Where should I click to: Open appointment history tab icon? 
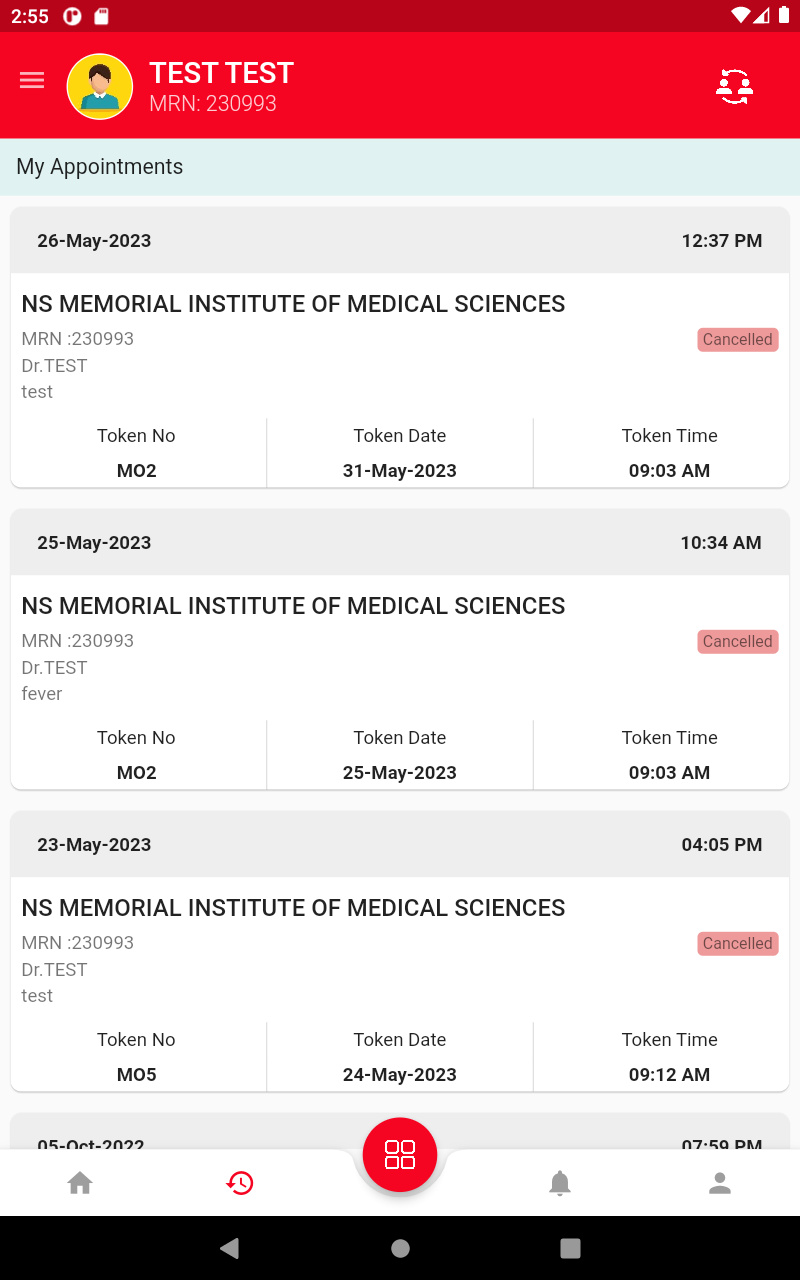[240, 1183]
